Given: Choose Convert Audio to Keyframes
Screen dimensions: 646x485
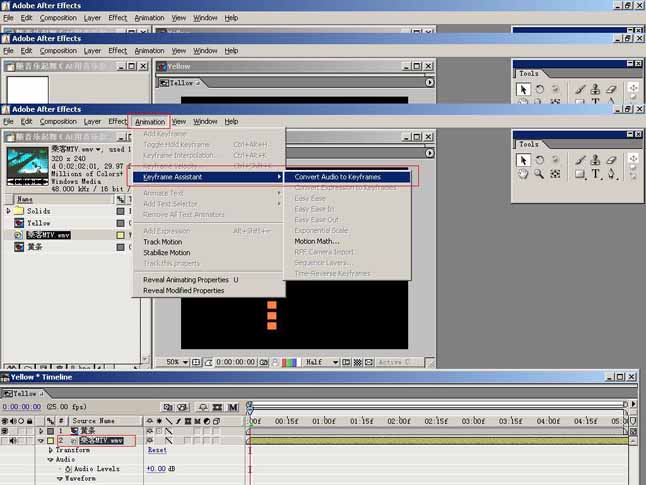Looking at the screenshot, I should coord(347,177).
